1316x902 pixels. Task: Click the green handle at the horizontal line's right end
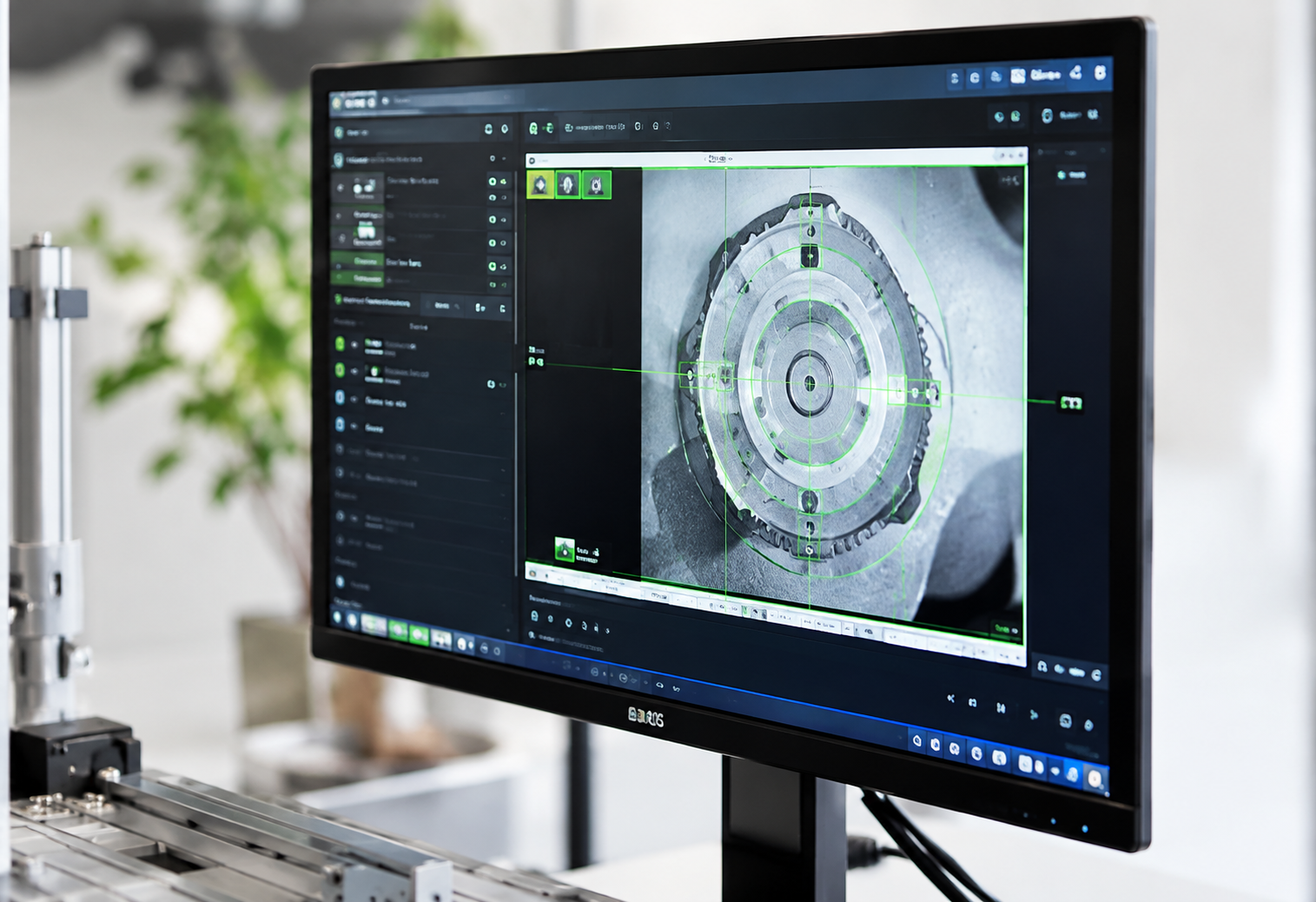[1071, 402]
